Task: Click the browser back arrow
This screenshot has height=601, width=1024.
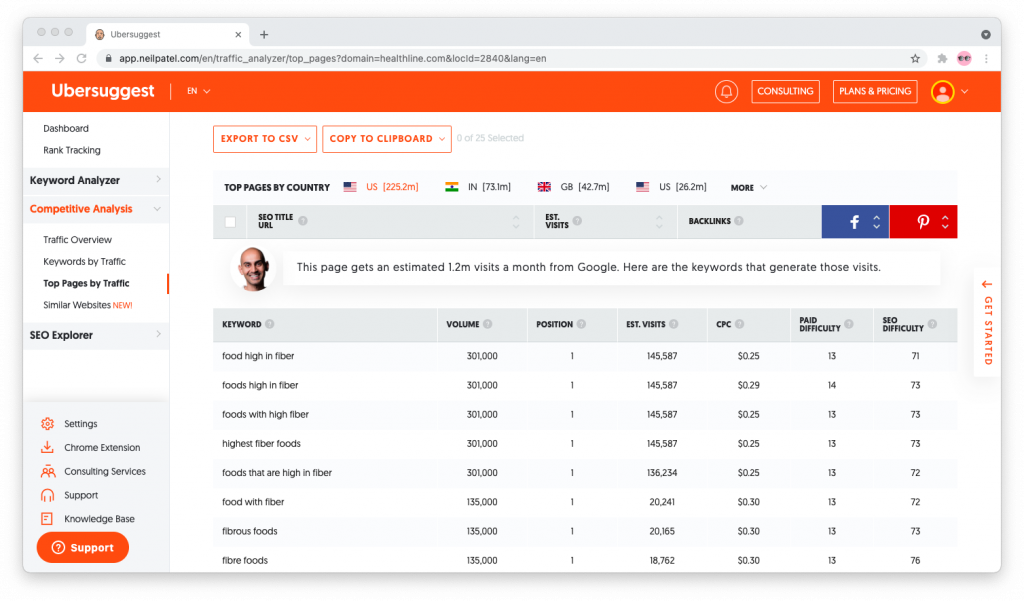Action: [x=38, y=58]
